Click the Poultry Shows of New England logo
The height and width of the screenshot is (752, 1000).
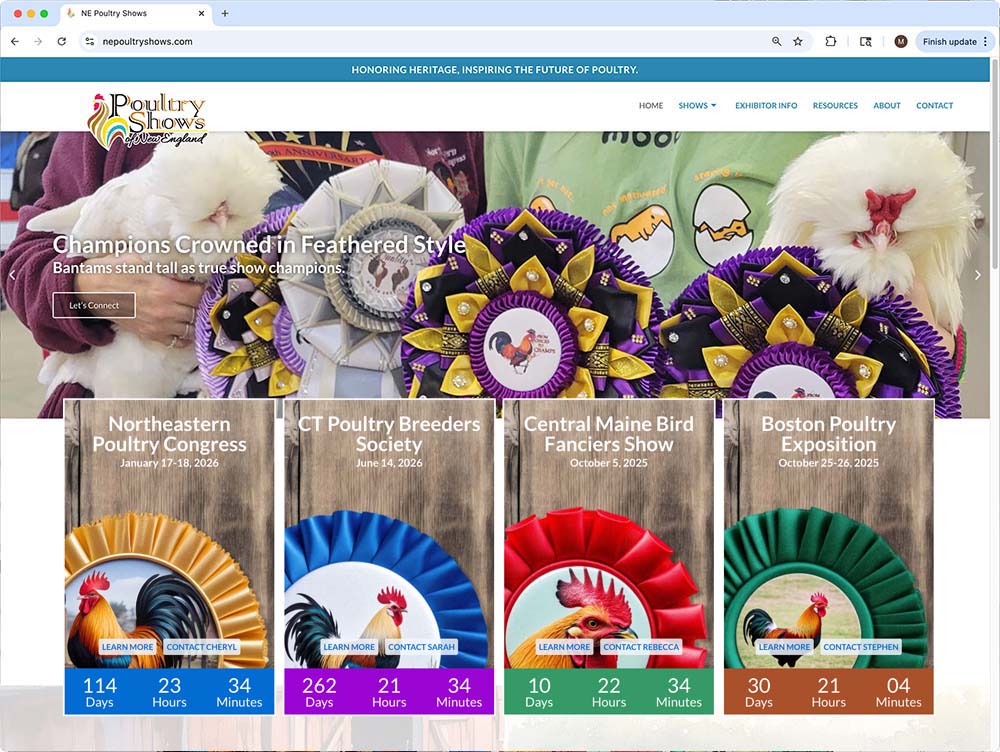pos(147,120)
